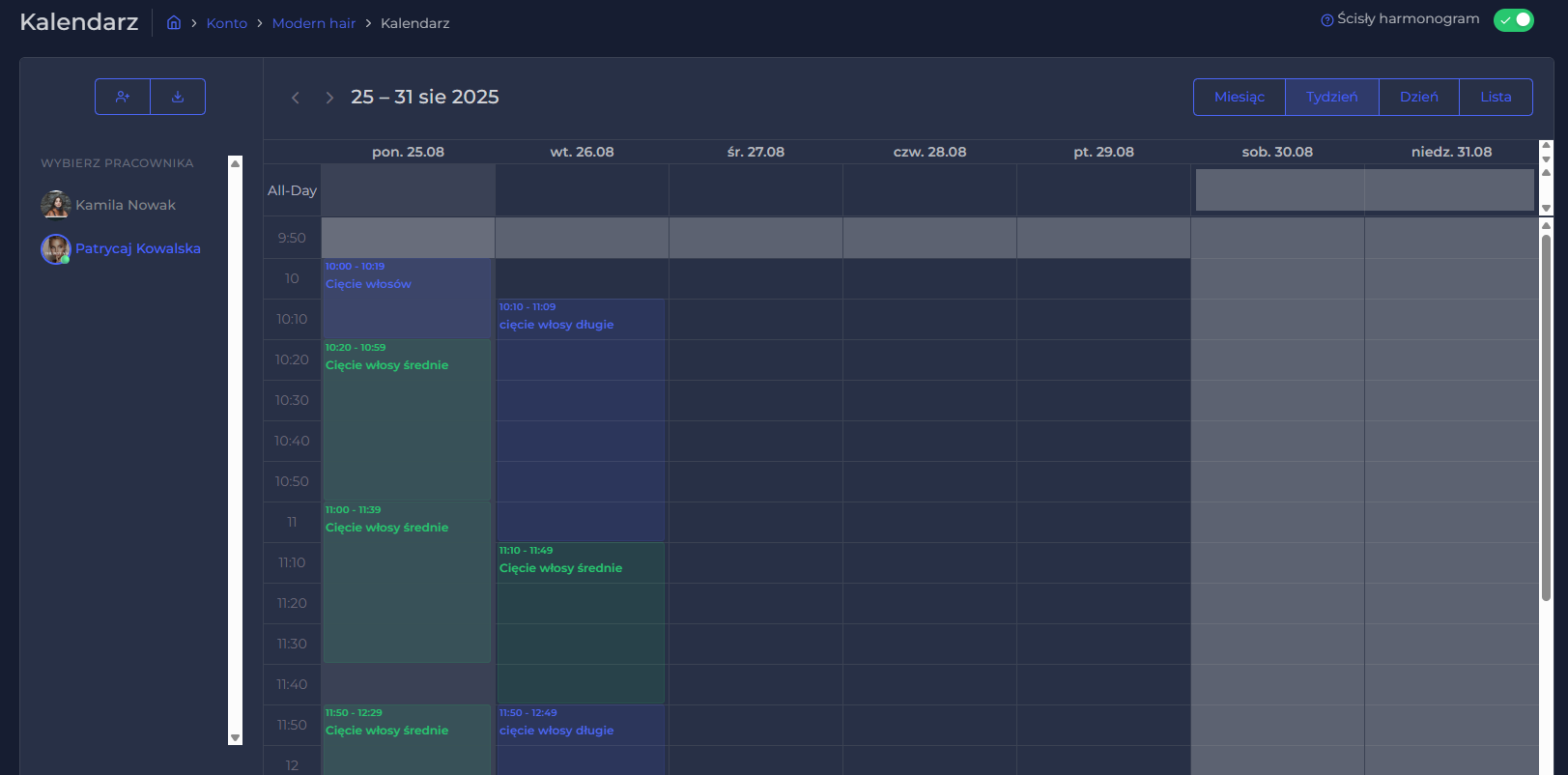Click the Kalendarz breadcrumb text
Viewport: 1568px width, 775px height.
pyautogui.click(x=415, y=23)
